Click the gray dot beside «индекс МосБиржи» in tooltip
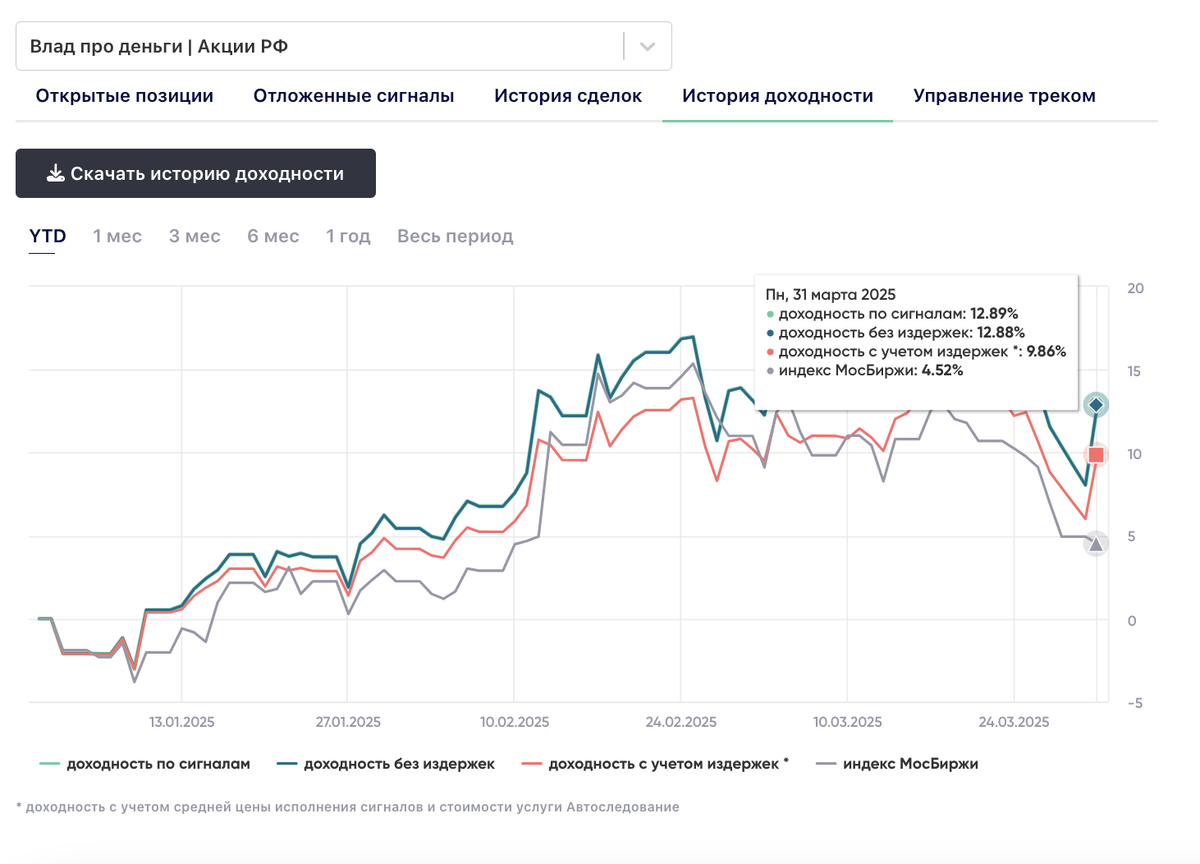Screen dimensions: 1200x864 (x=771, y=370)
